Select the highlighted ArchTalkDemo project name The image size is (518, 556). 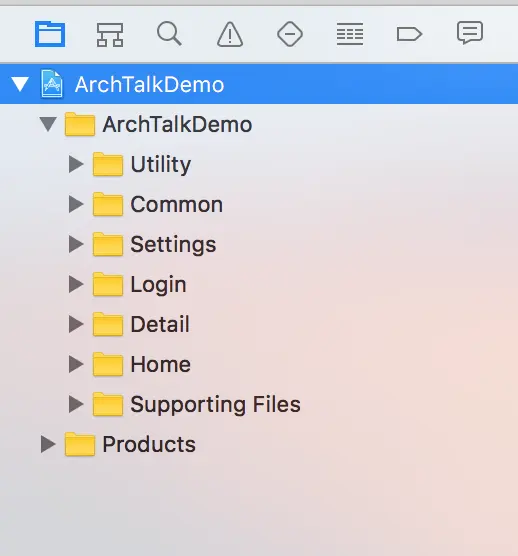[149, 85]
